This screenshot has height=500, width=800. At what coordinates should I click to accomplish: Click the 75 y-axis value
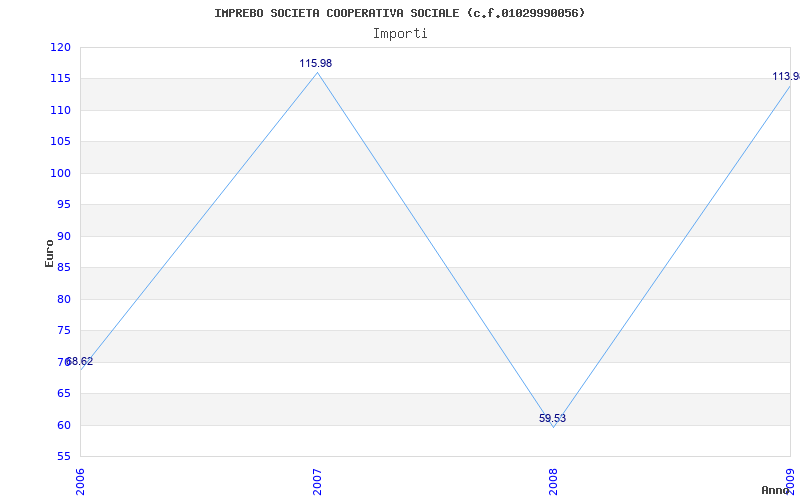point(63,331)
